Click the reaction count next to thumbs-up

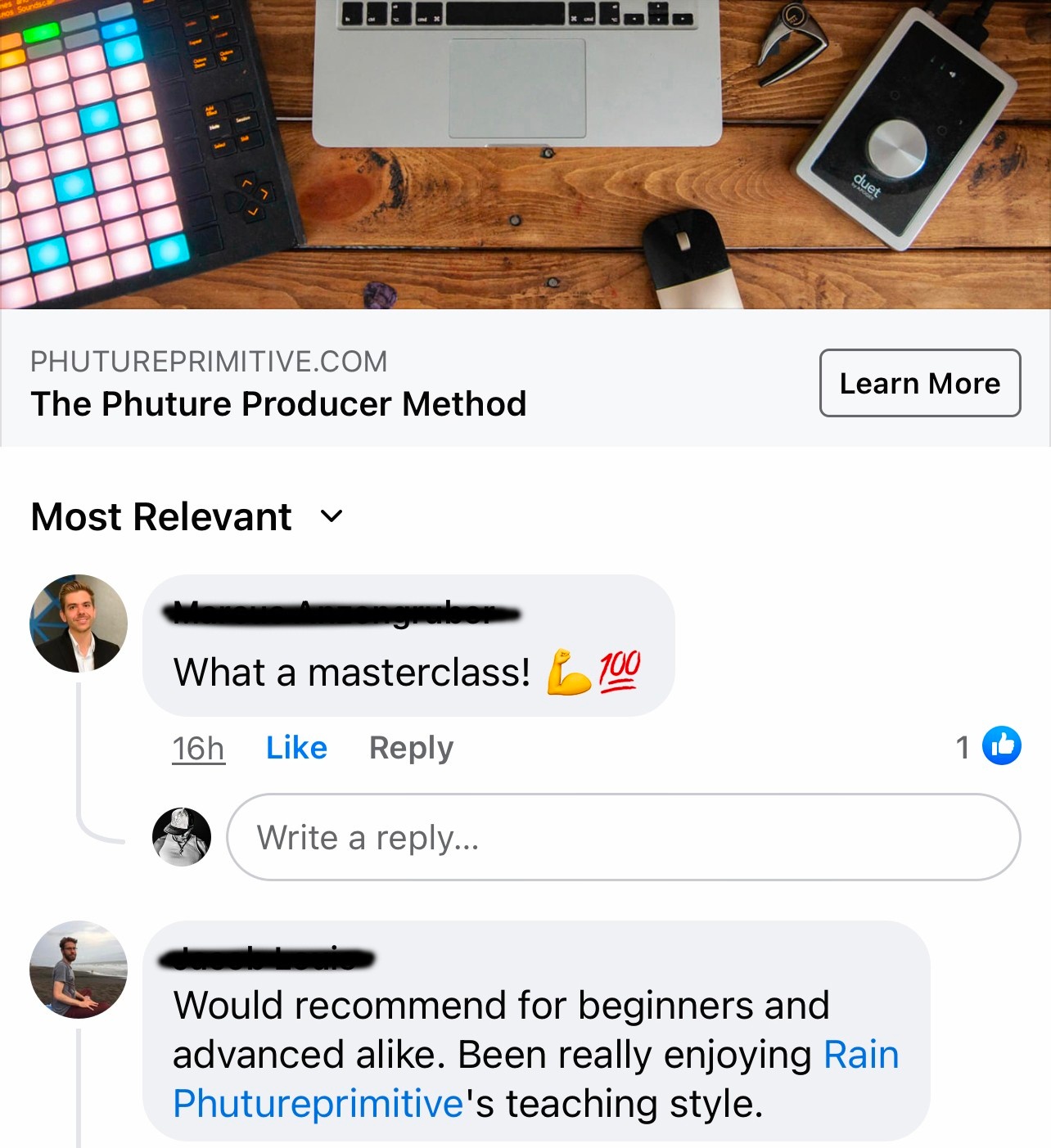point(963,746)
